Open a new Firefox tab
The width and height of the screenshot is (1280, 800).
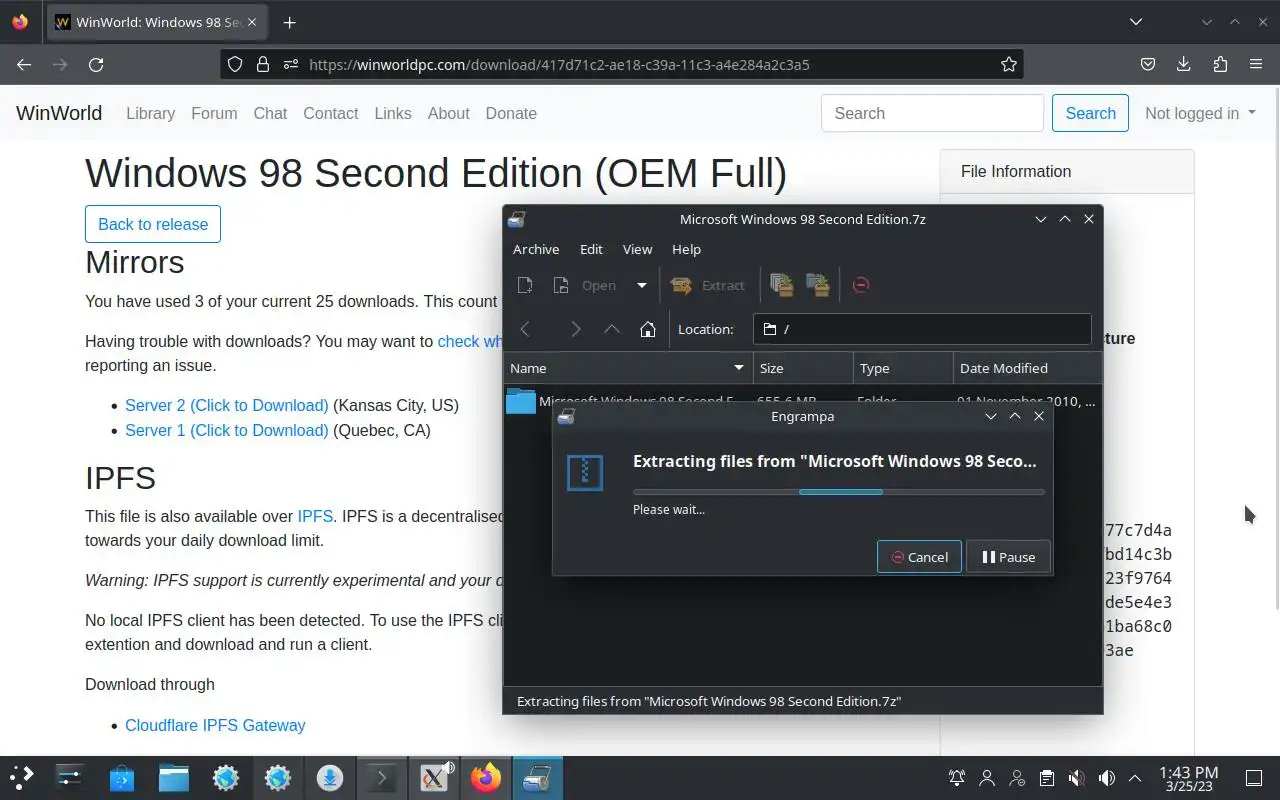(x=289, y=22)
